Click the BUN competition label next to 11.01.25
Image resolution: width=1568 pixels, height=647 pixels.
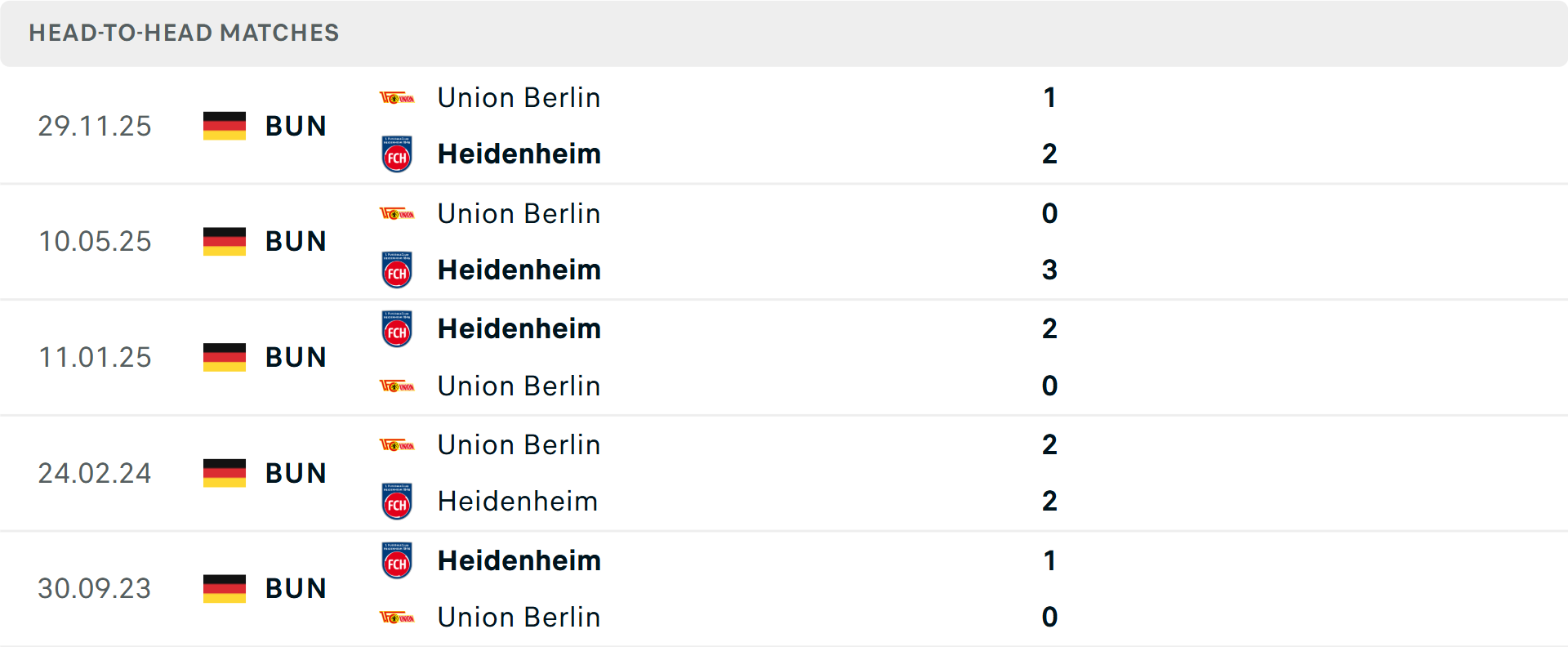pos(296,357)
